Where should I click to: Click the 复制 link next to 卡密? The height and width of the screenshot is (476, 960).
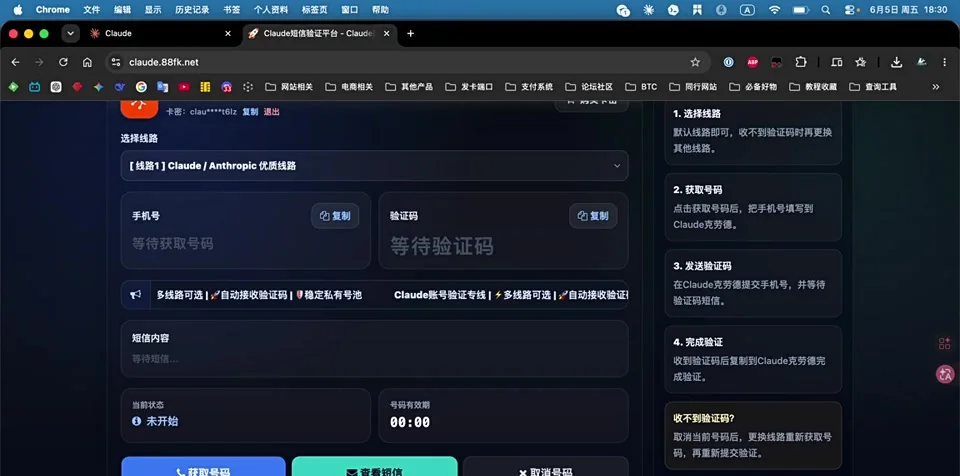pos(250,111)
